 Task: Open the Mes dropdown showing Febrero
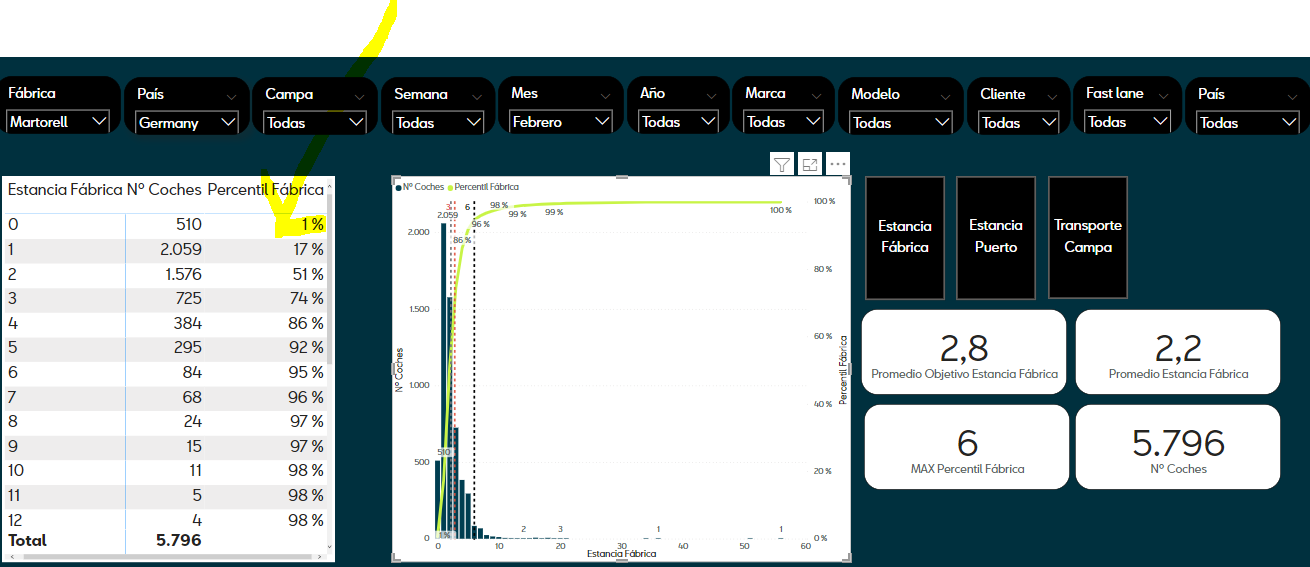pos(561,122)
